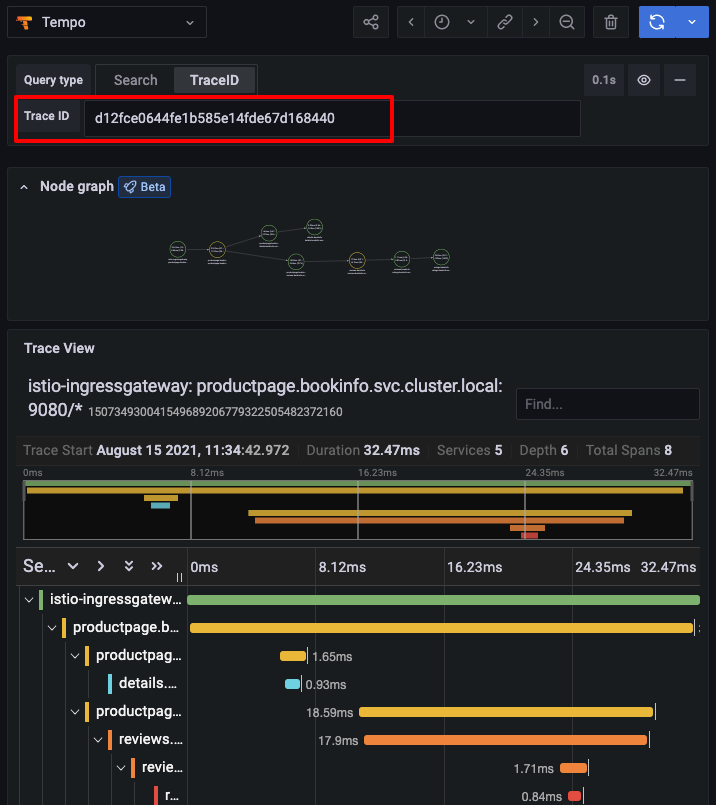Toggle query visibility with the eye icon
Image resolution: width=716 pixels, height=805 pixels.
(x=644, y=80)
